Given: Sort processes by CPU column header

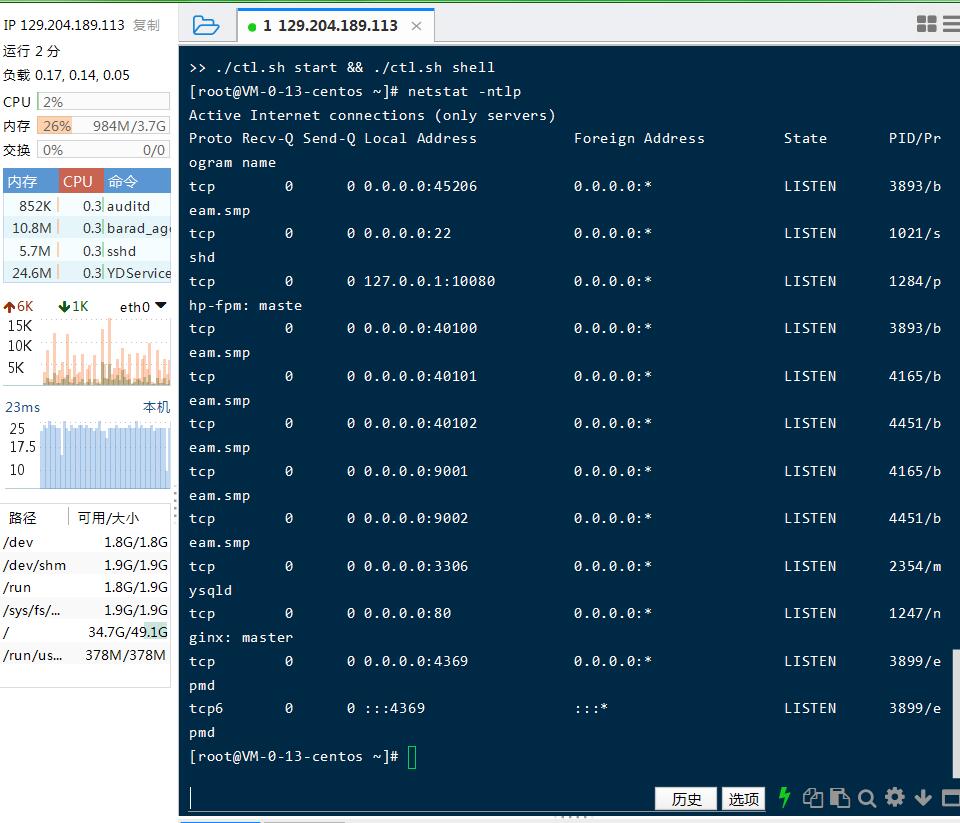Looking at the screenshot, I should coord(78,181).
